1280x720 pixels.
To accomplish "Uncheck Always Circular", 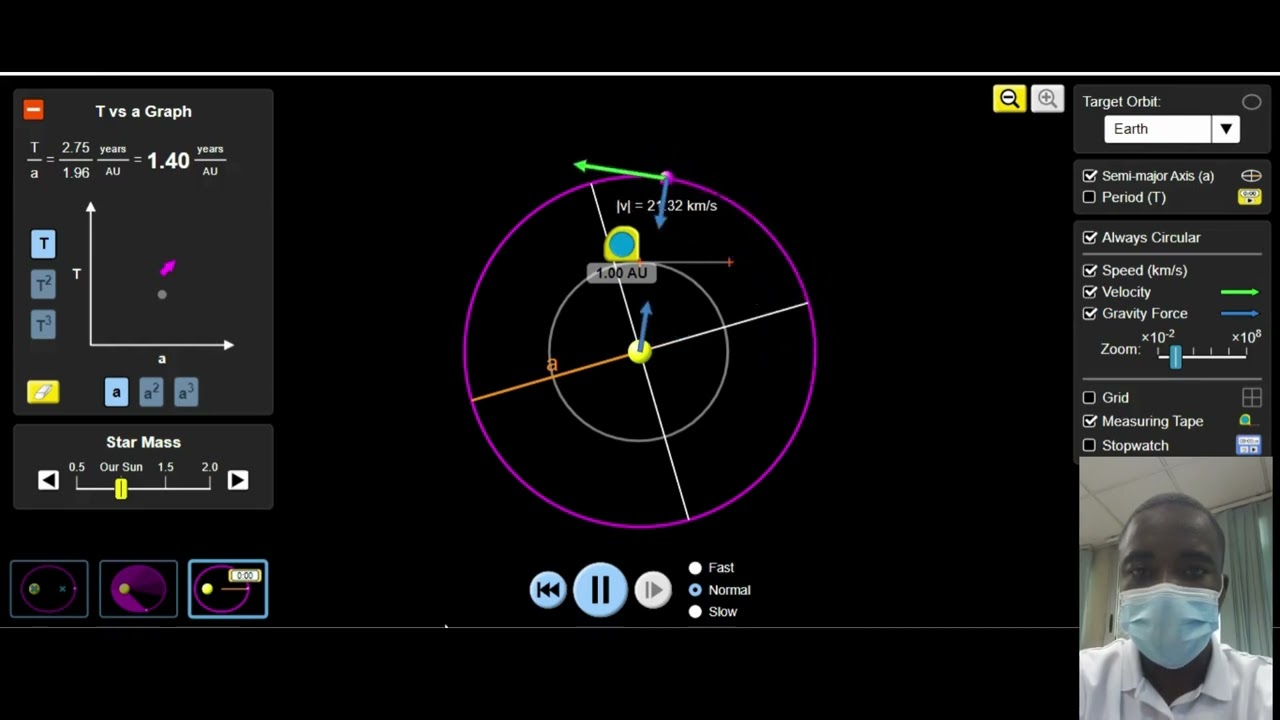I will 1090,238.
